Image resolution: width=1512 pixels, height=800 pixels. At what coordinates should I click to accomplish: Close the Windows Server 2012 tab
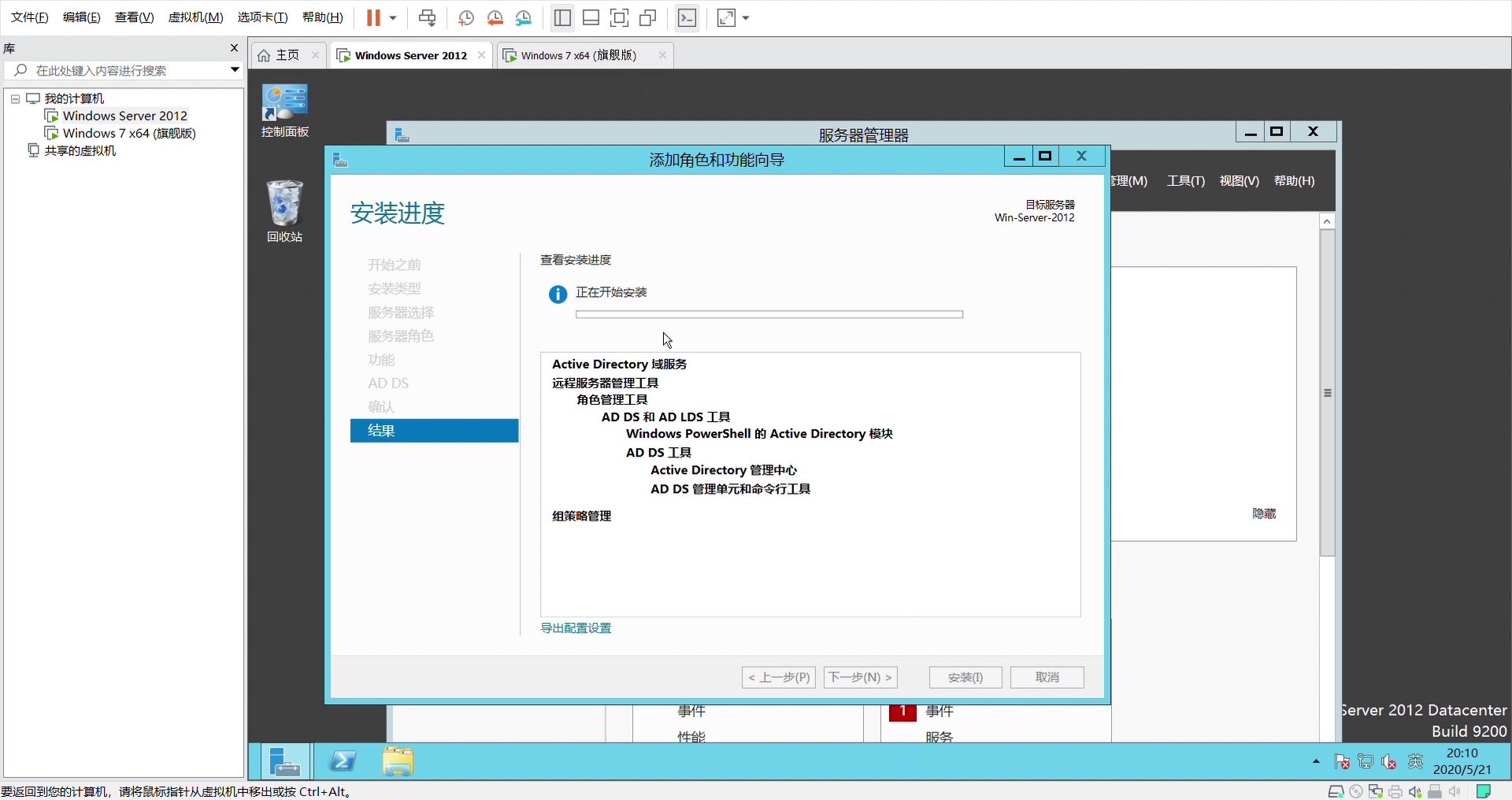coord(481,55)
